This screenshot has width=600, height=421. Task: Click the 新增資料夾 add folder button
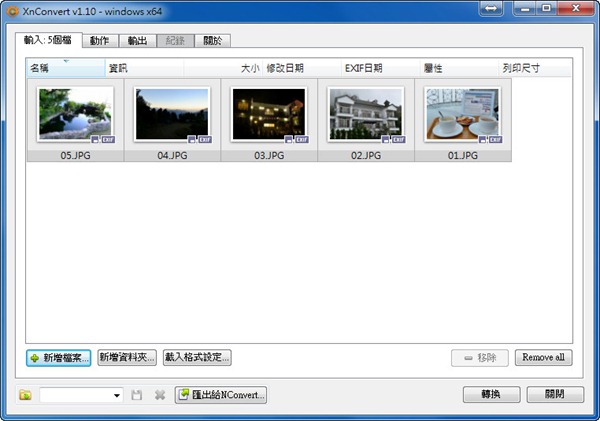tap(127, 357)
